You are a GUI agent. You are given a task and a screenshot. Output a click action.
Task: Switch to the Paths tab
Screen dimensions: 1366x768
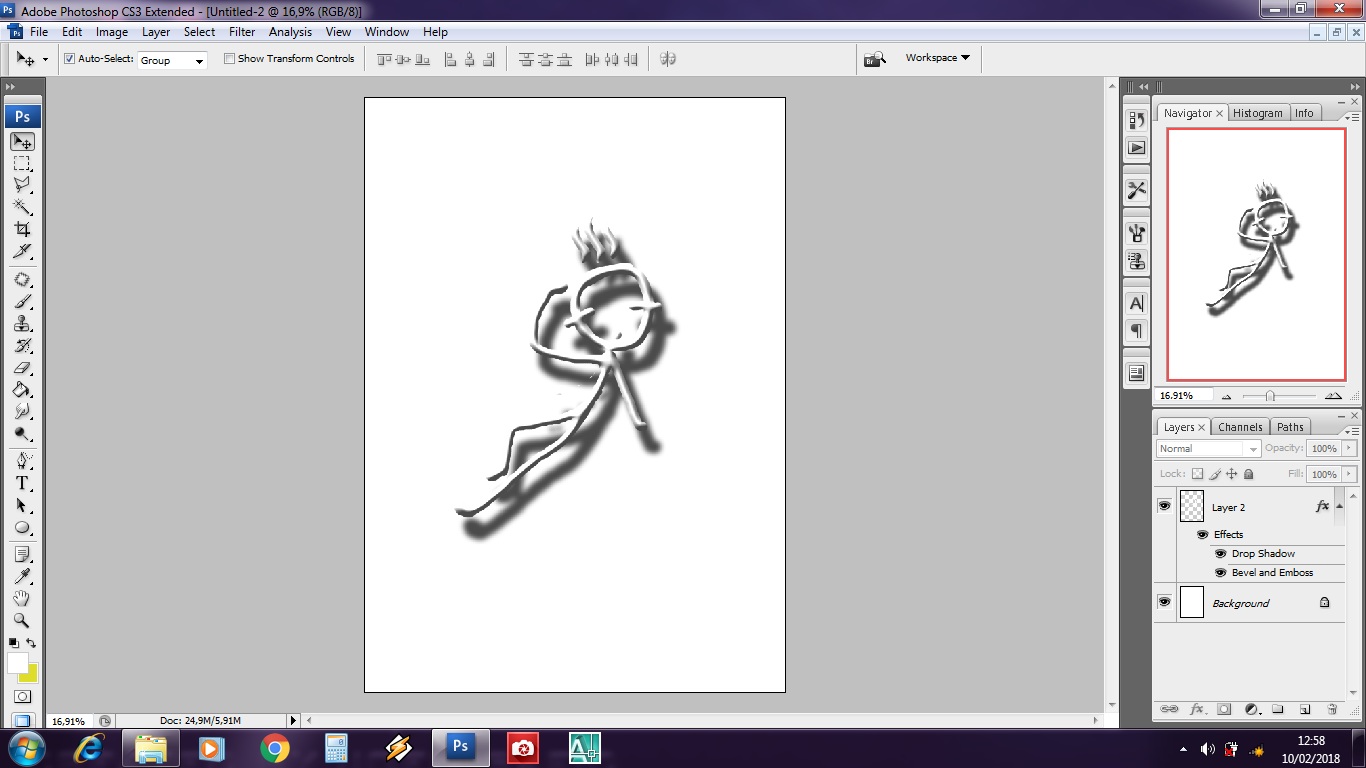point(1290,427)
